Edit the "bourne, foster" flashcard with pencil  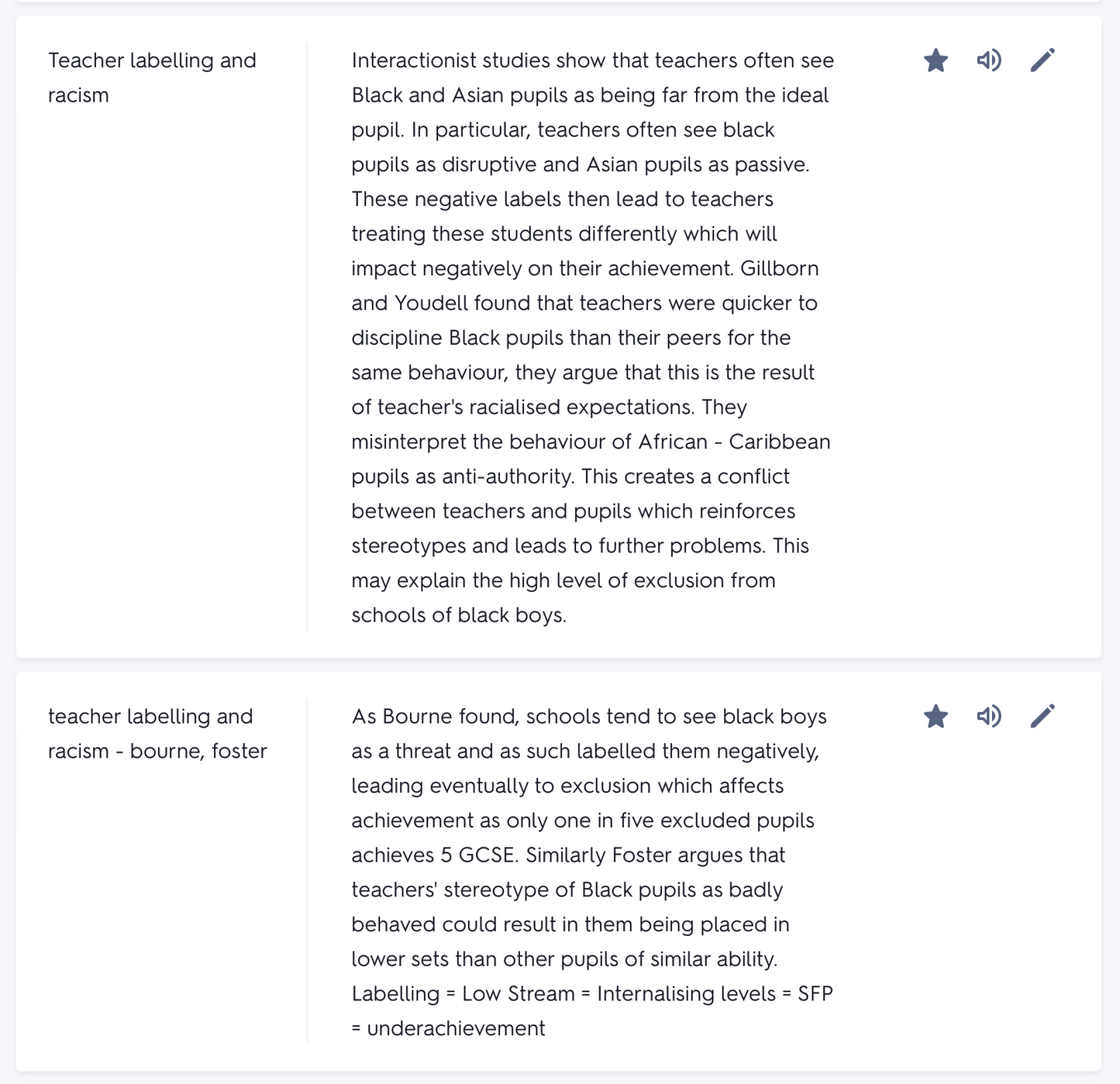tap(1042, 717)
